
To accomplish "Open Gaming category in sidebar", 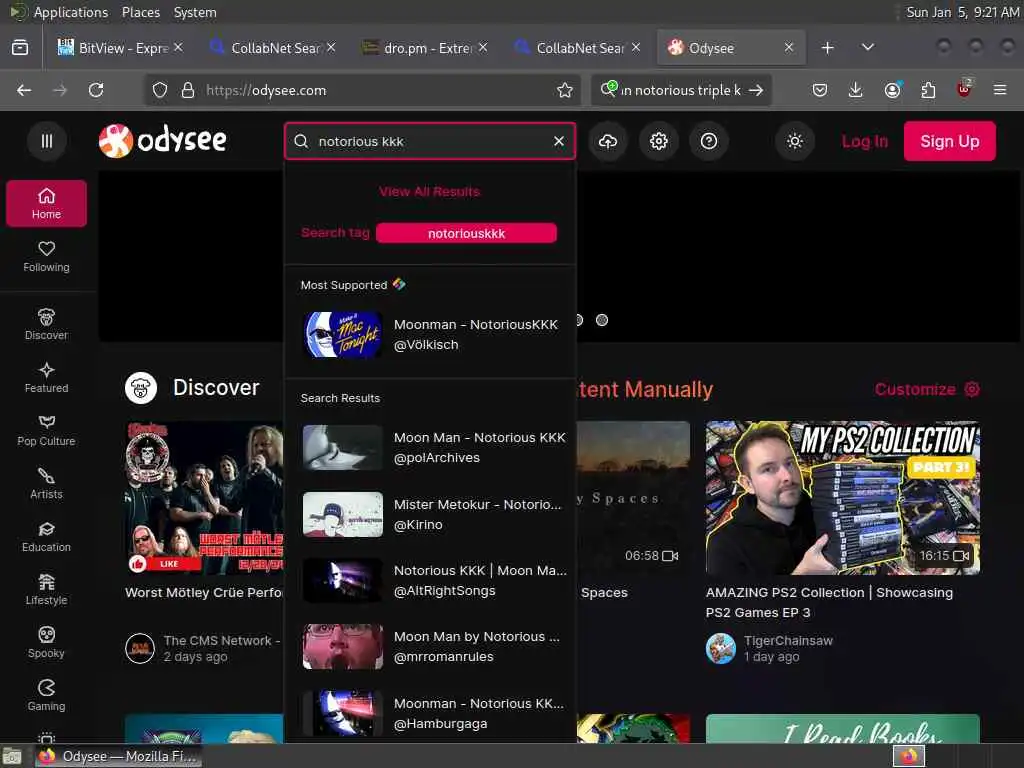I will point(46,696).
